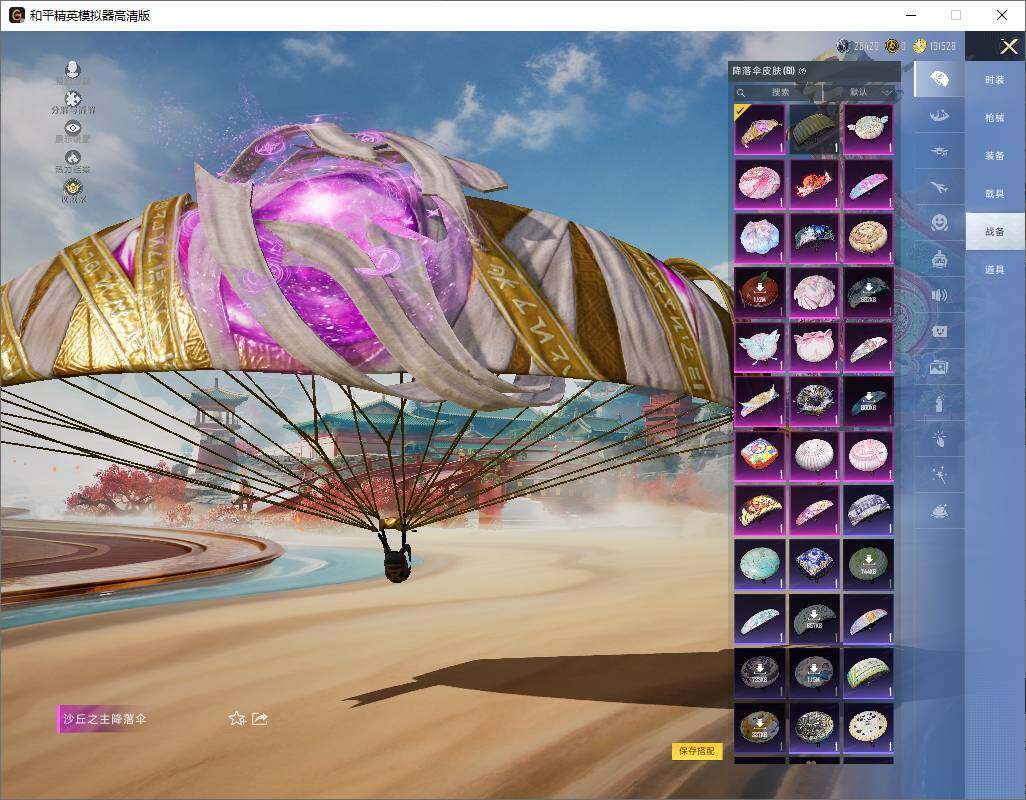Toggle the eye display-settings icon
This screenshot has width=1026, height=800.
pyautogui.click(x=73, y=128)
